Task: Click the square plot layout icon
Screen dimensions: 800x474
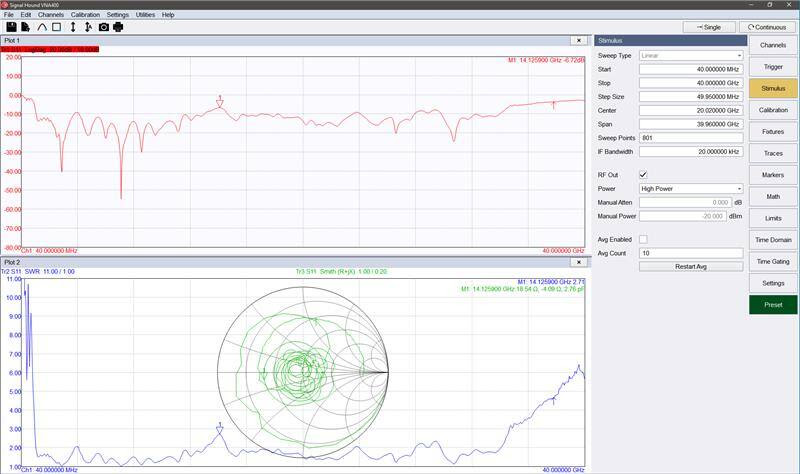Action: [x=57, y=27]
